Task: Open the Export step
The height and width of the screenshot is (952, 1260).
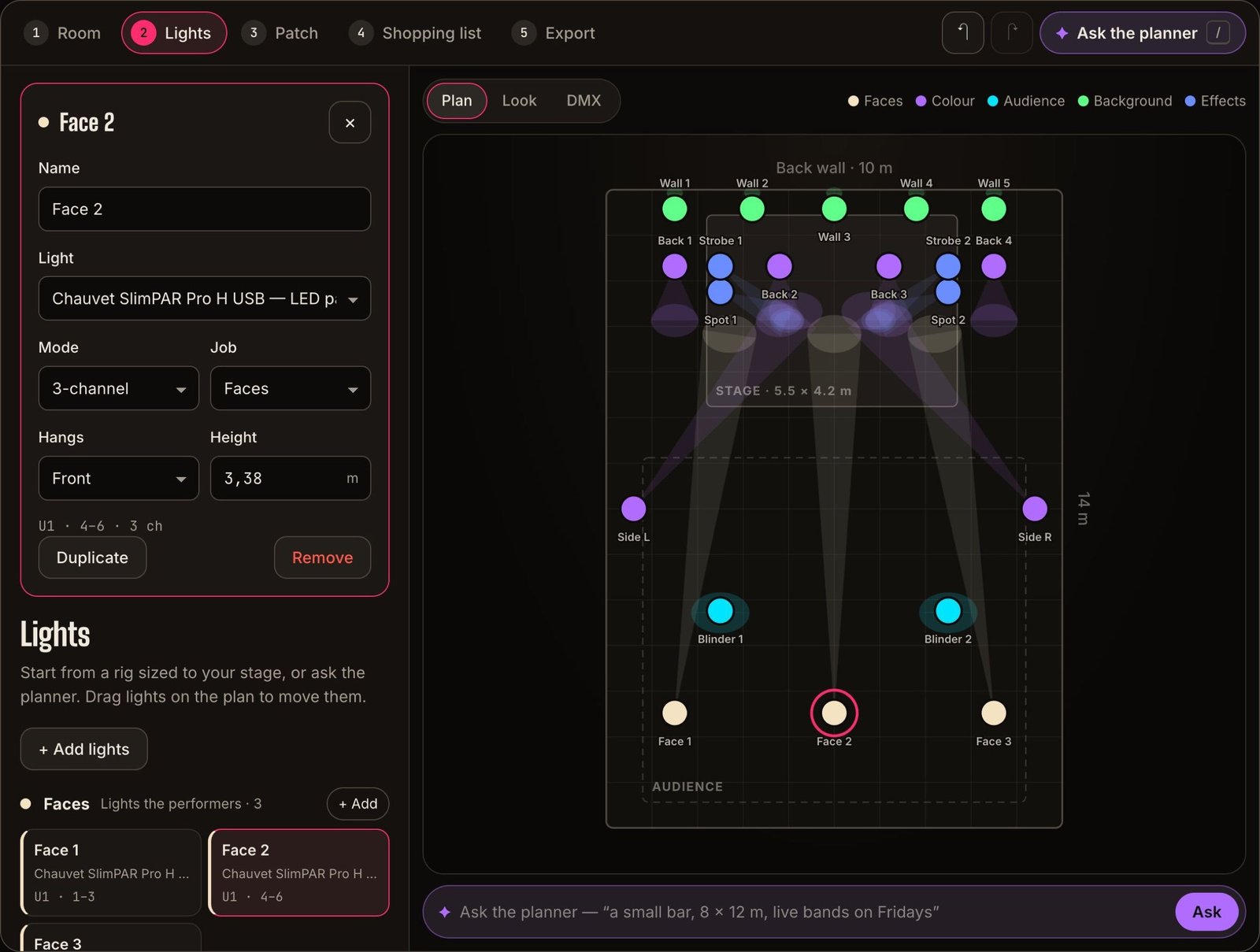Action: [554, 33]
